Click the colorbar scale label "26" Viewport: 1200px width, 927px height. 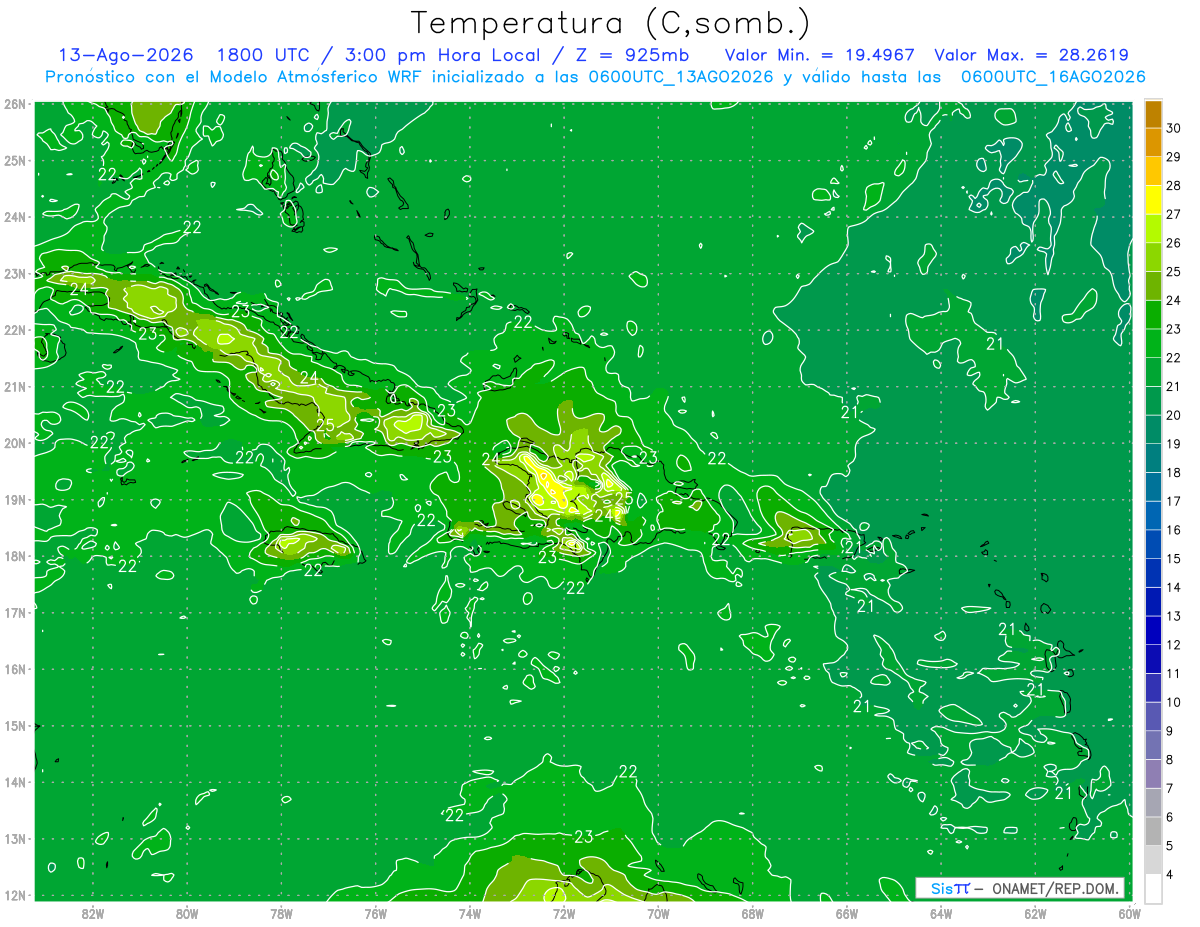1173,243
